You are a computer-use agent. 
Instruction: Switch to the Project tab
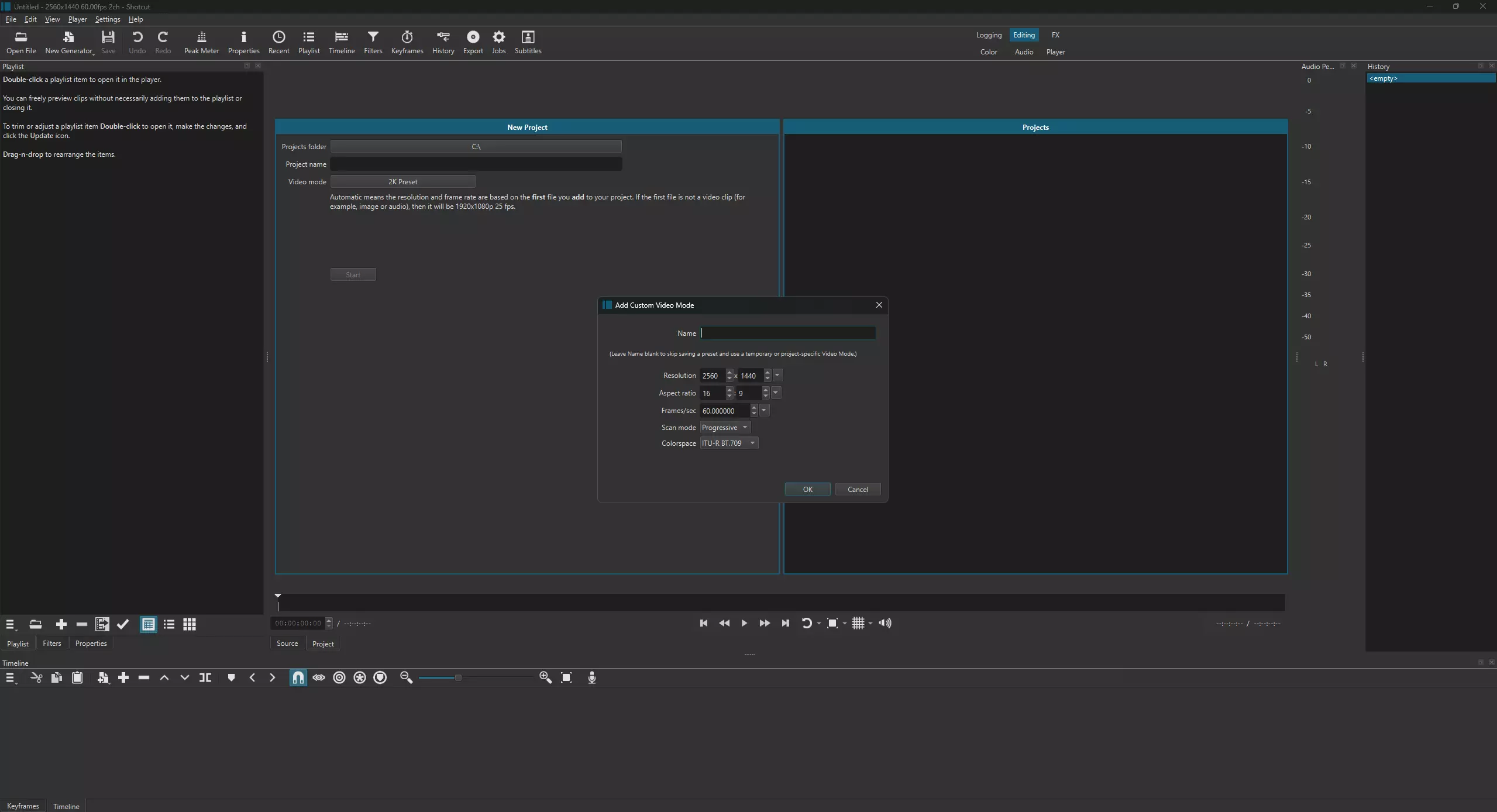point(322,644)
